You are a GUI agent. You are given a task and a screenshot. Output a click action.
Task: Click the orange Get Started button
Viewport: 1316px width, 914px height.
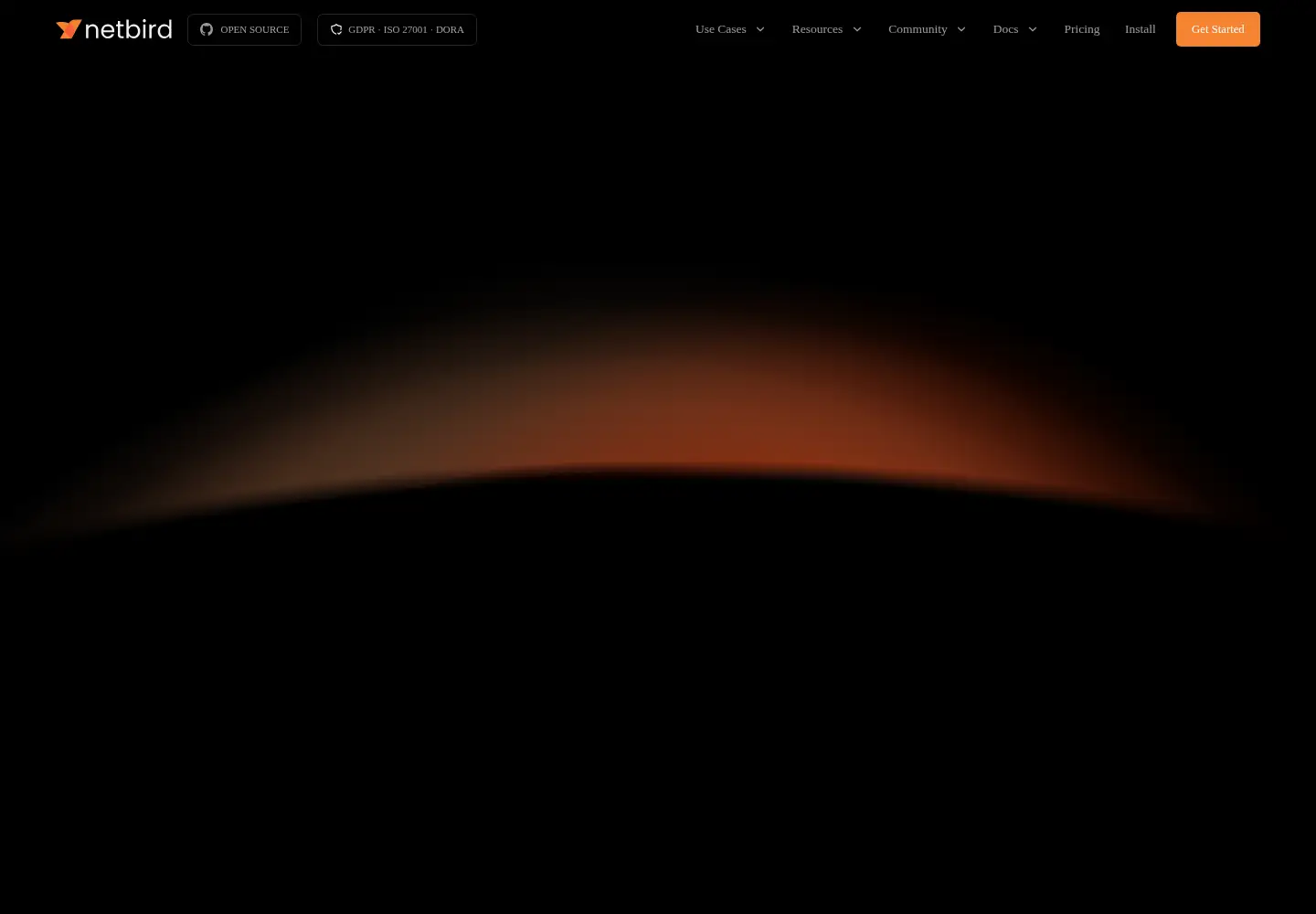point(1218,29)
